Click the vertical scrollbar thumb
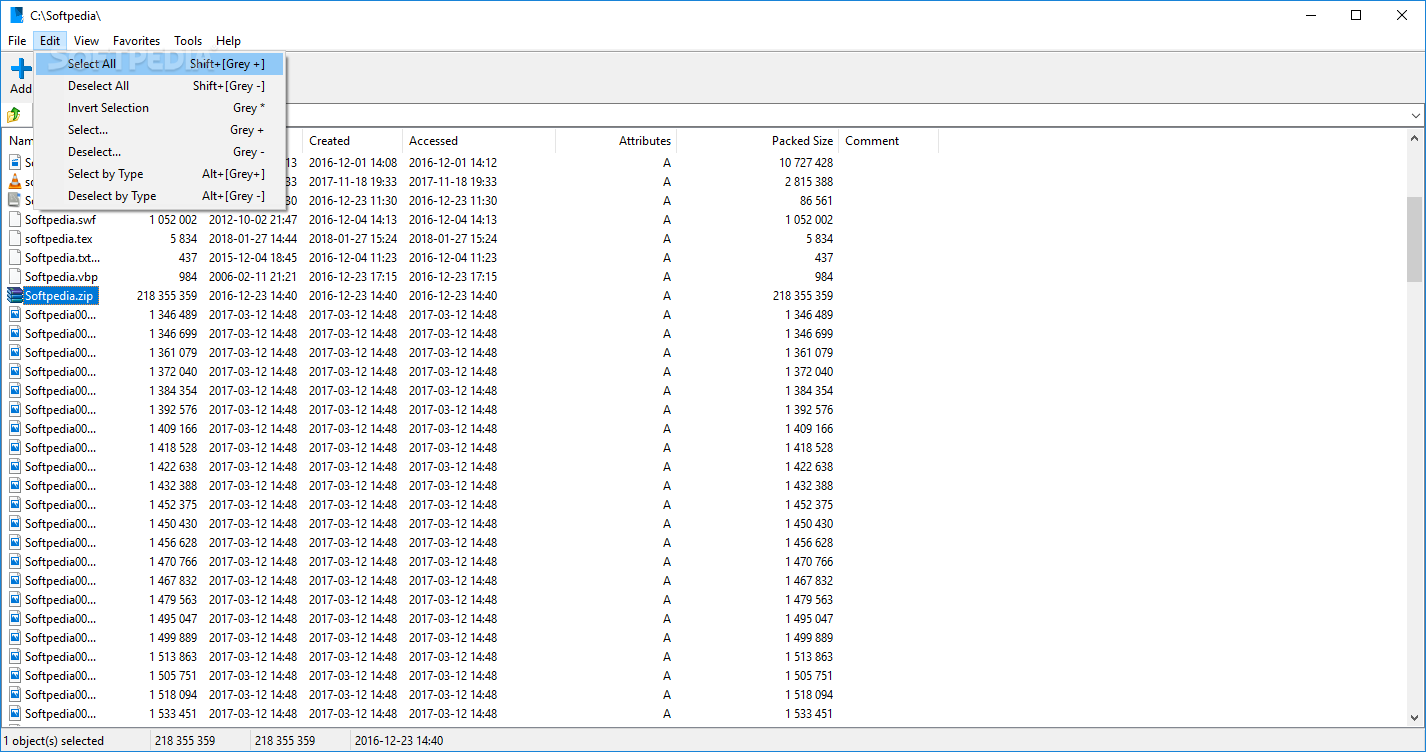 [x=1414, y=239]
